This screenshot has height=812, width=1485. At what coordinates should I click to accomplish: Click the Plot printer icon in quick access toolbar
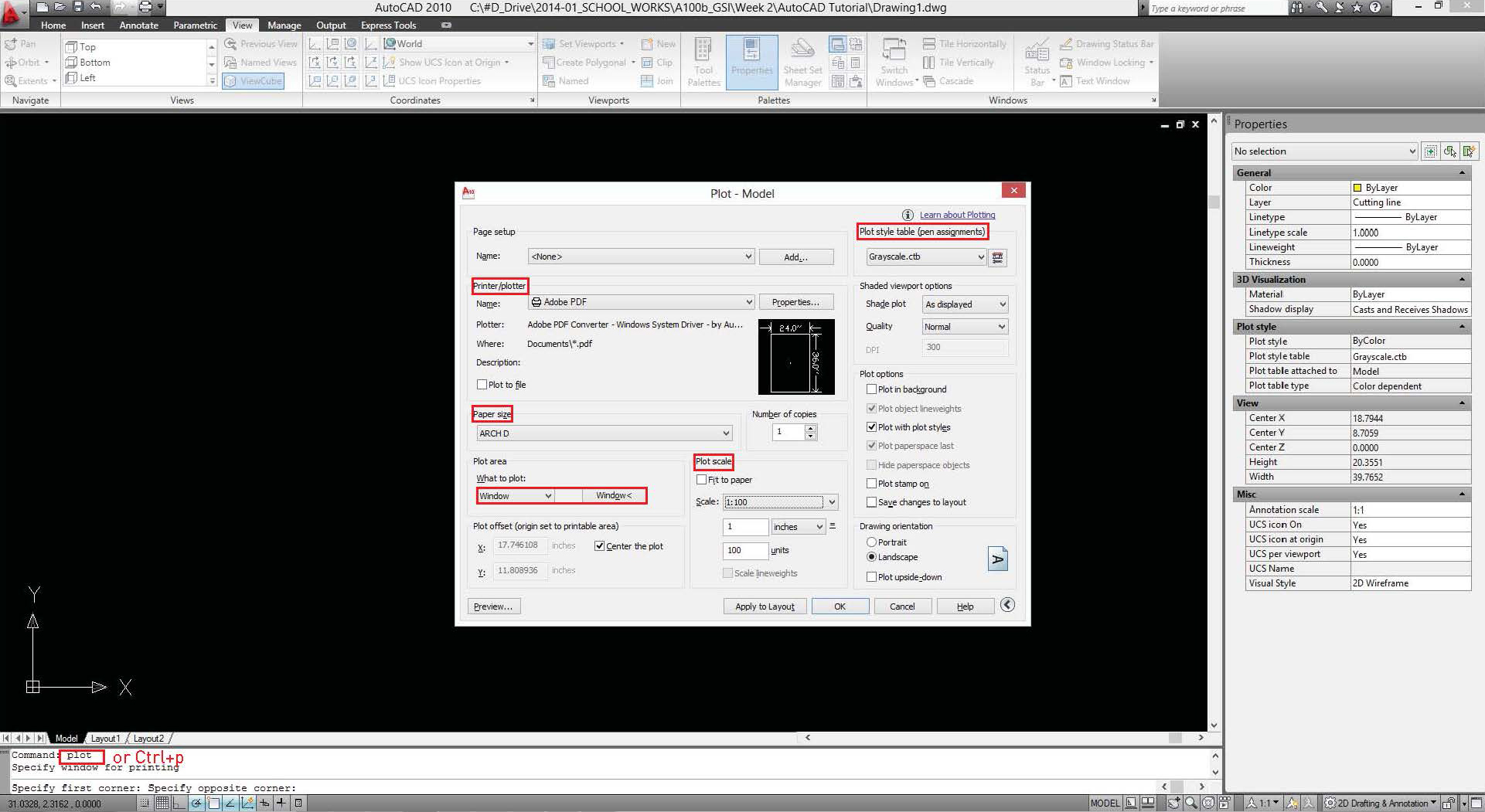(x=145, y=7)
